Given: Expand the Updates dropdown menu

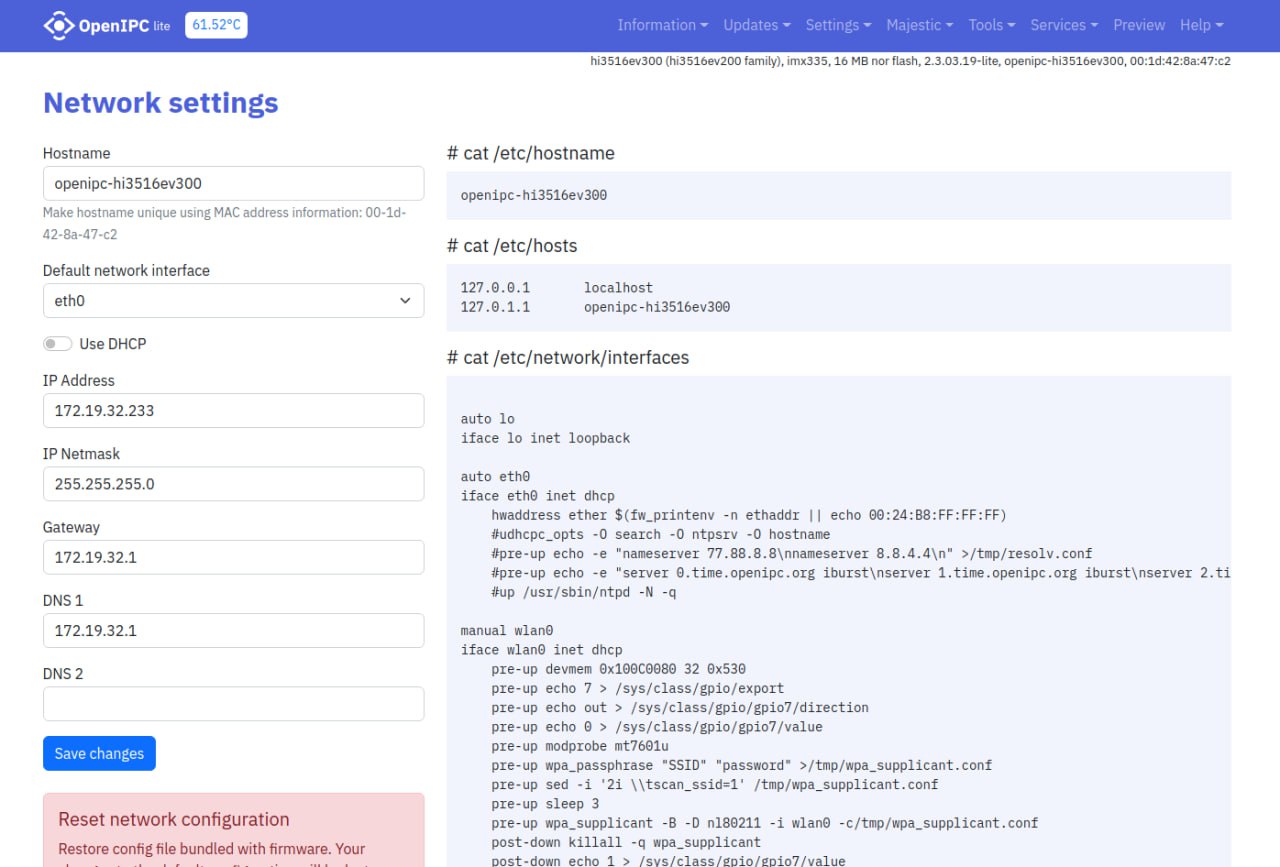Looking at the screenshot, I should 756,25.
